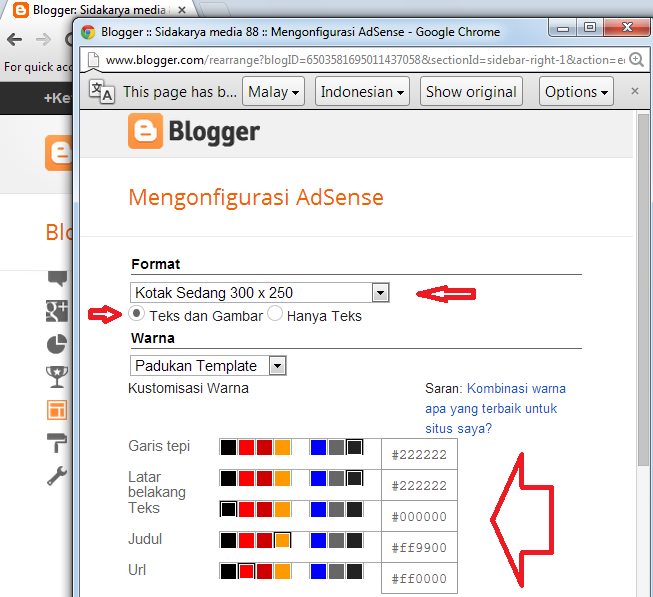The height and width of the screenshot is (597, 653).
Task: Click the Show original button
Action: pyautogui.click(x=471, y=91)
